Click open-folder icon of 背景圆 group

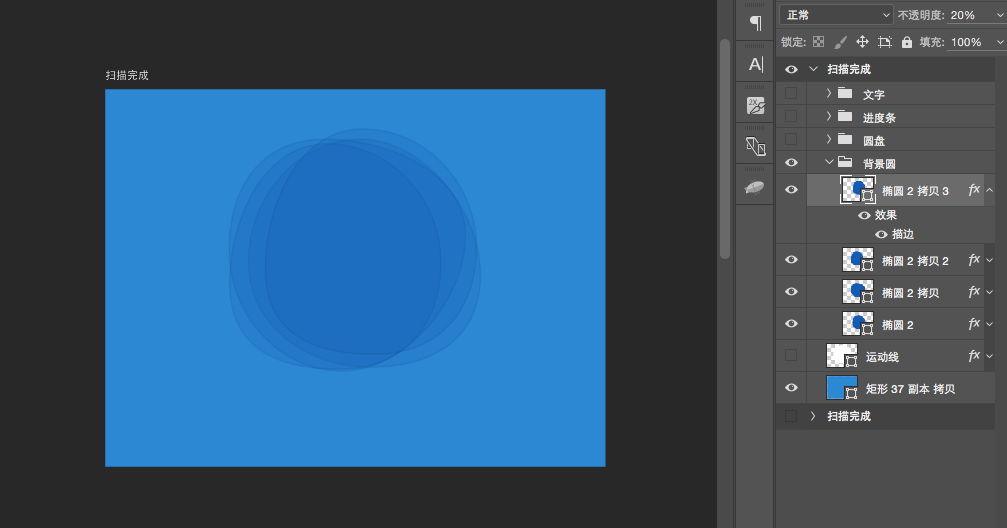(845, 163)
